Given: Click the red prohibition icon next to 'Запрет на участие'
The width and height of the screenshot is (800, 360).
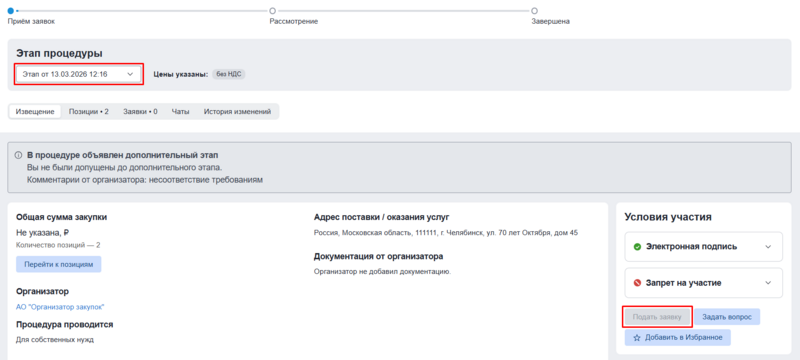Looking at the screenshot, I should tap(637, 283).
